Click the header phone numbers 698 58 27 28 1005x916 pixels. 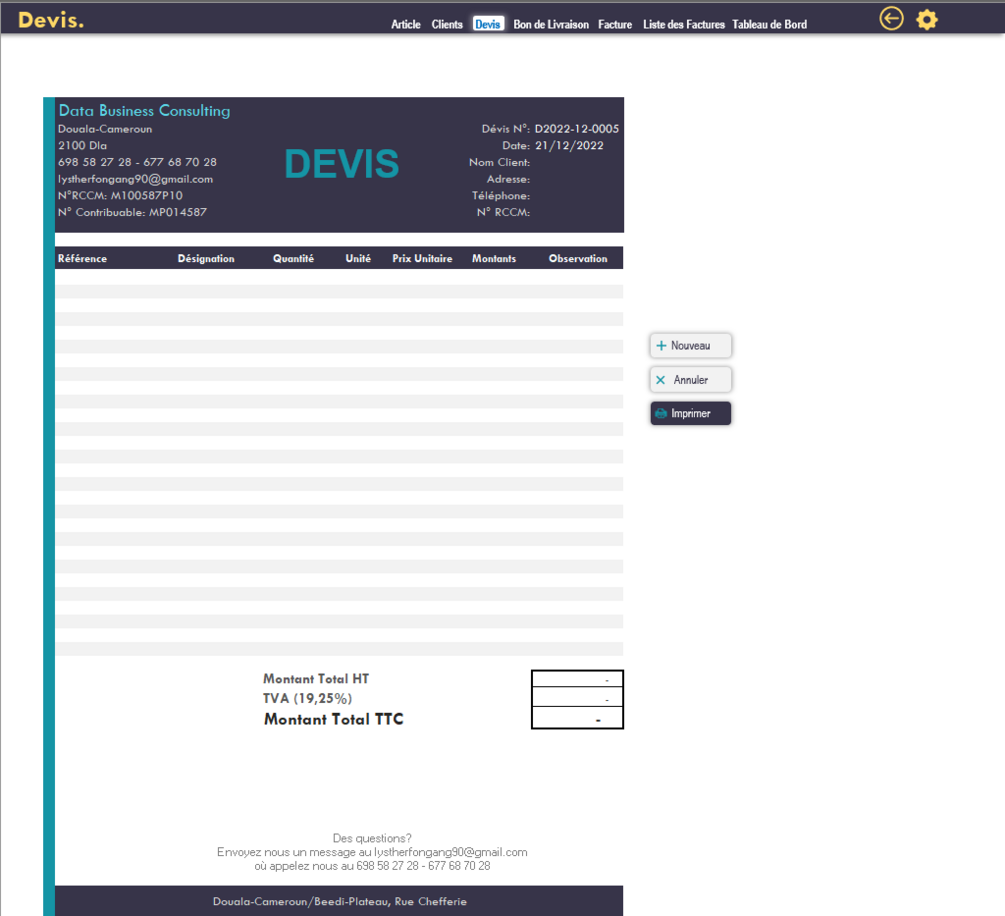137,162
